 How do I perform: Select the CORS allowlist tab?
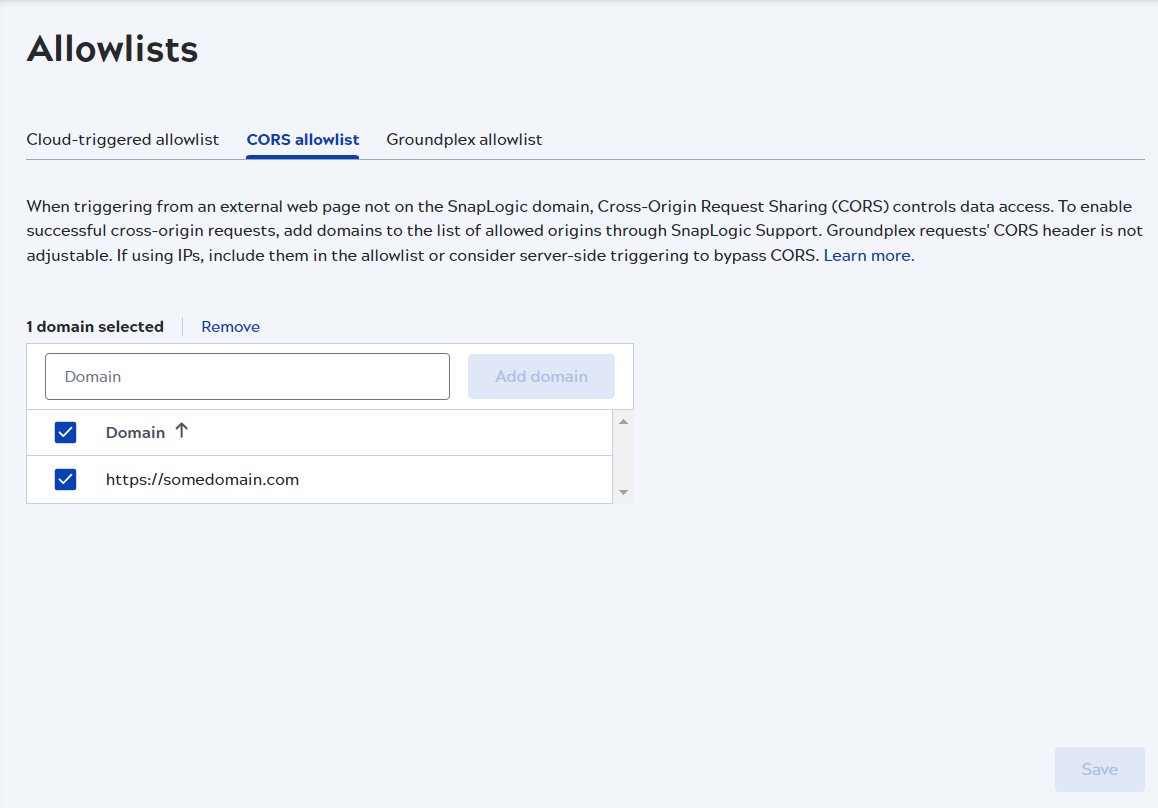pyautogui.click(x=302, y=139)
